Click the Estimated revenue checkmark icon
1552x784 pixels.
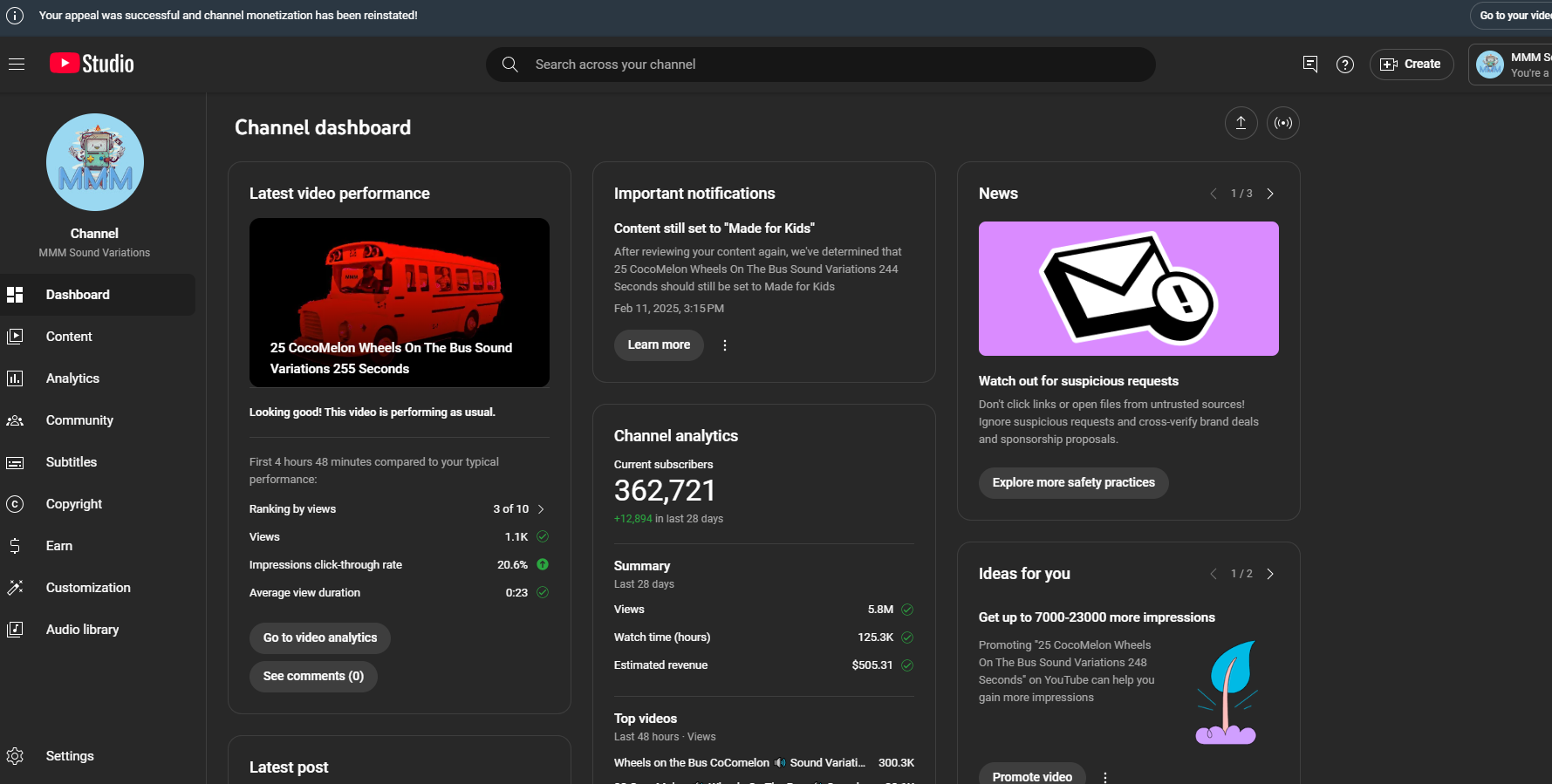pos(907,665)
